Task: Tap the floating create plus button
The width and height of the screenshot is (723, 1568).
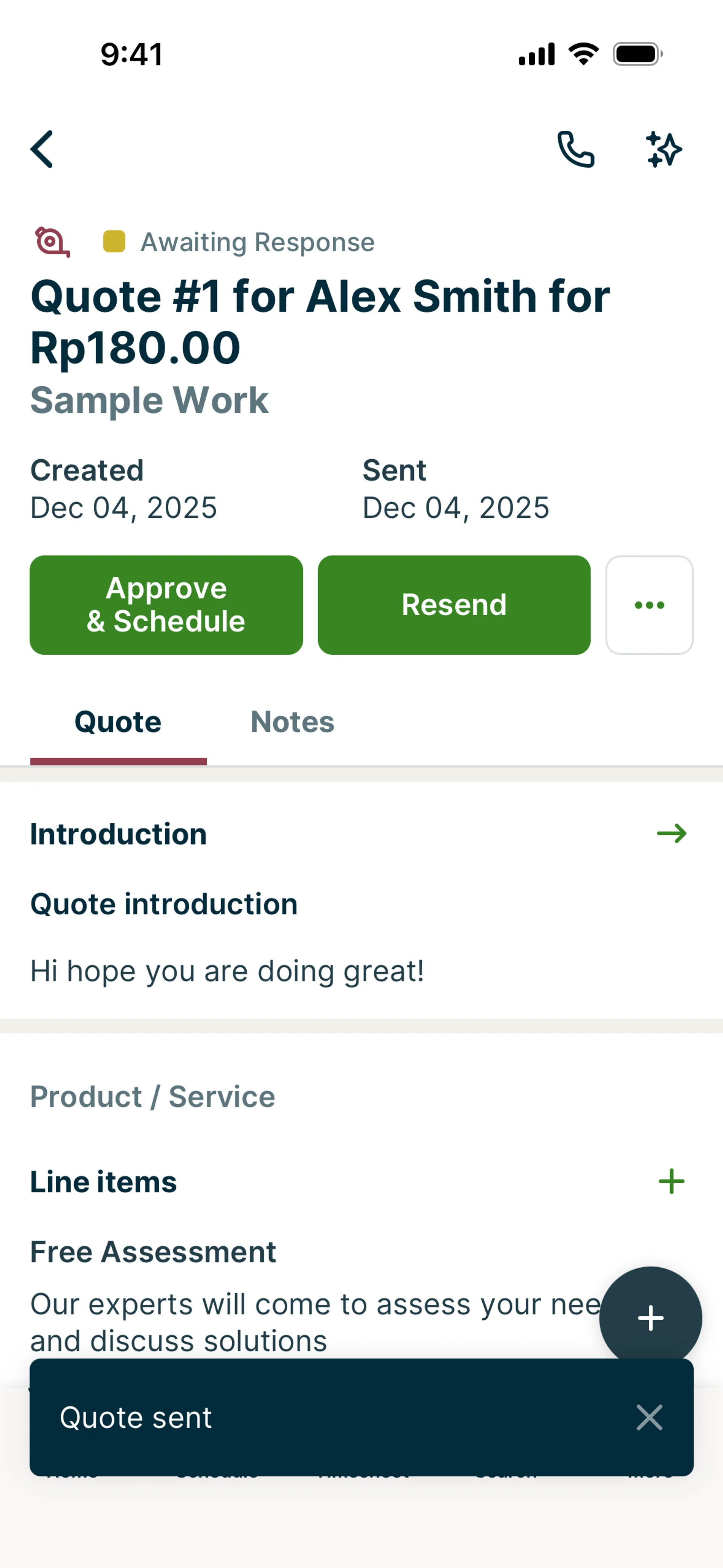Action: click(650, 1318)
